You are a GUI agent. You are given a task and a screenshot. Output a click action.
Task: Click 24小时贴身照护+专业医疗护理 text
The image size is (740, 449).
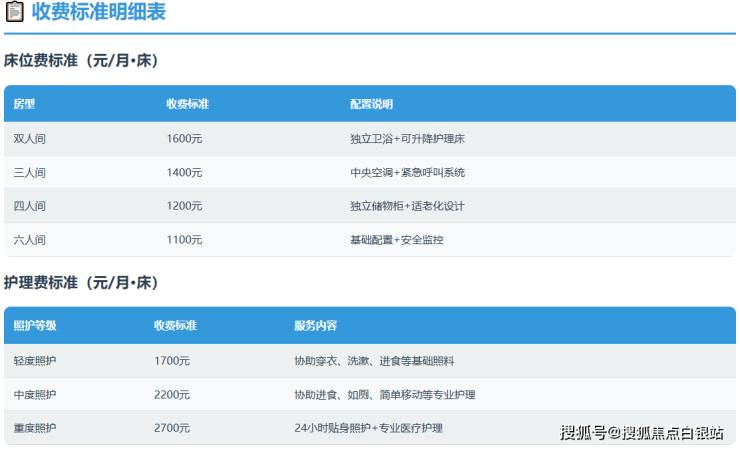(368, 428)
